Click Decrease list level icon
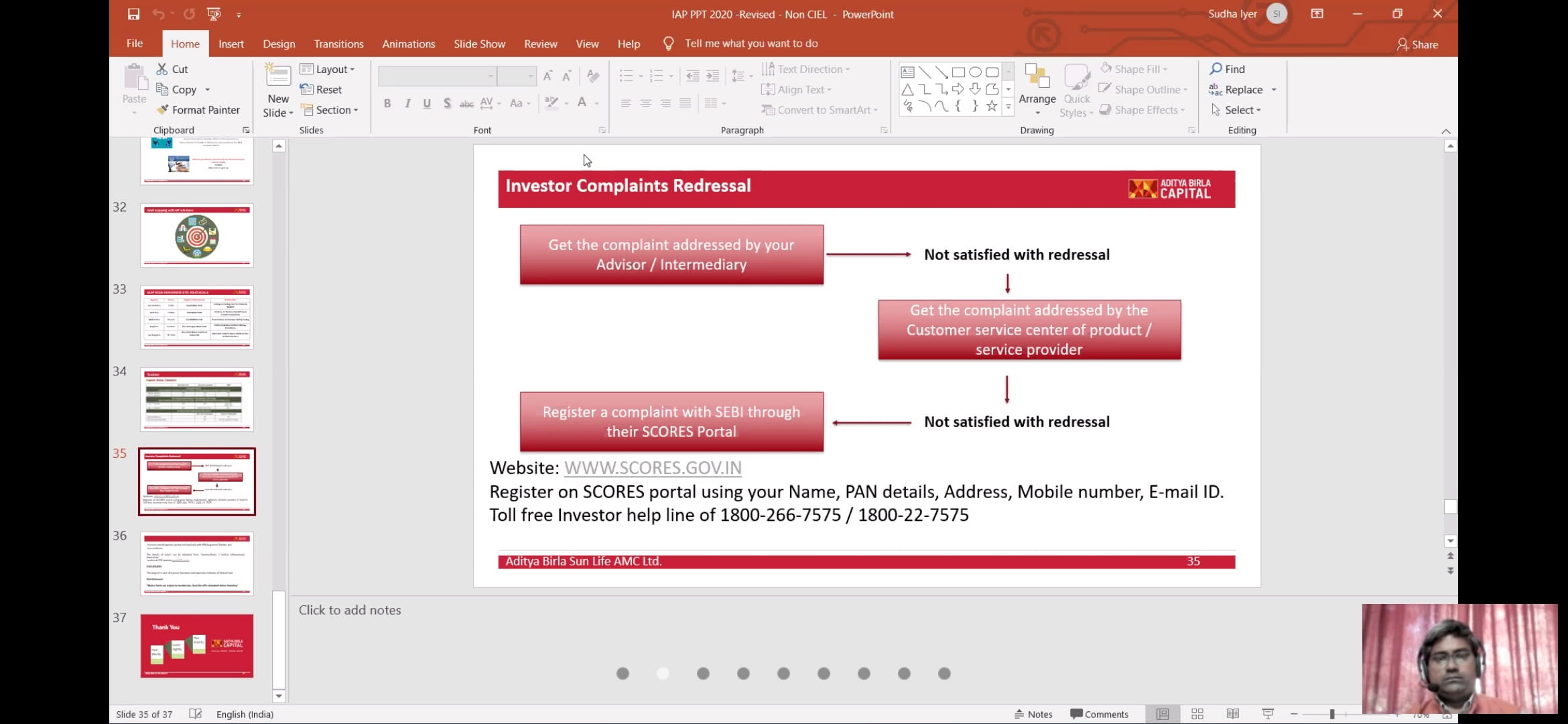Image resolution: width=1568 pixels, height=724 pixels. click(x=693, y=76)
